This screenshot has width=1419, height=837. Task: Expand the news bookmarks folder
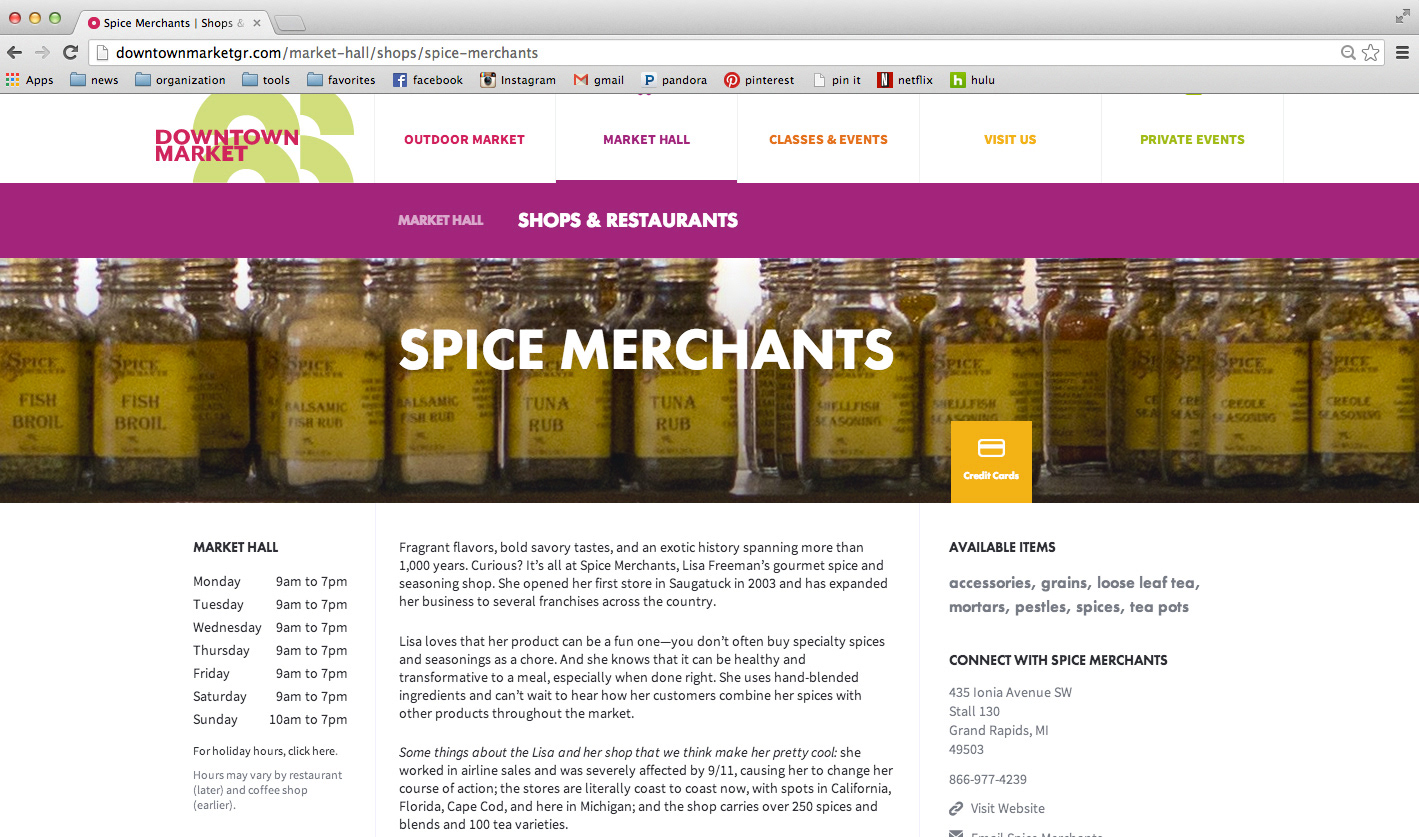94,80
